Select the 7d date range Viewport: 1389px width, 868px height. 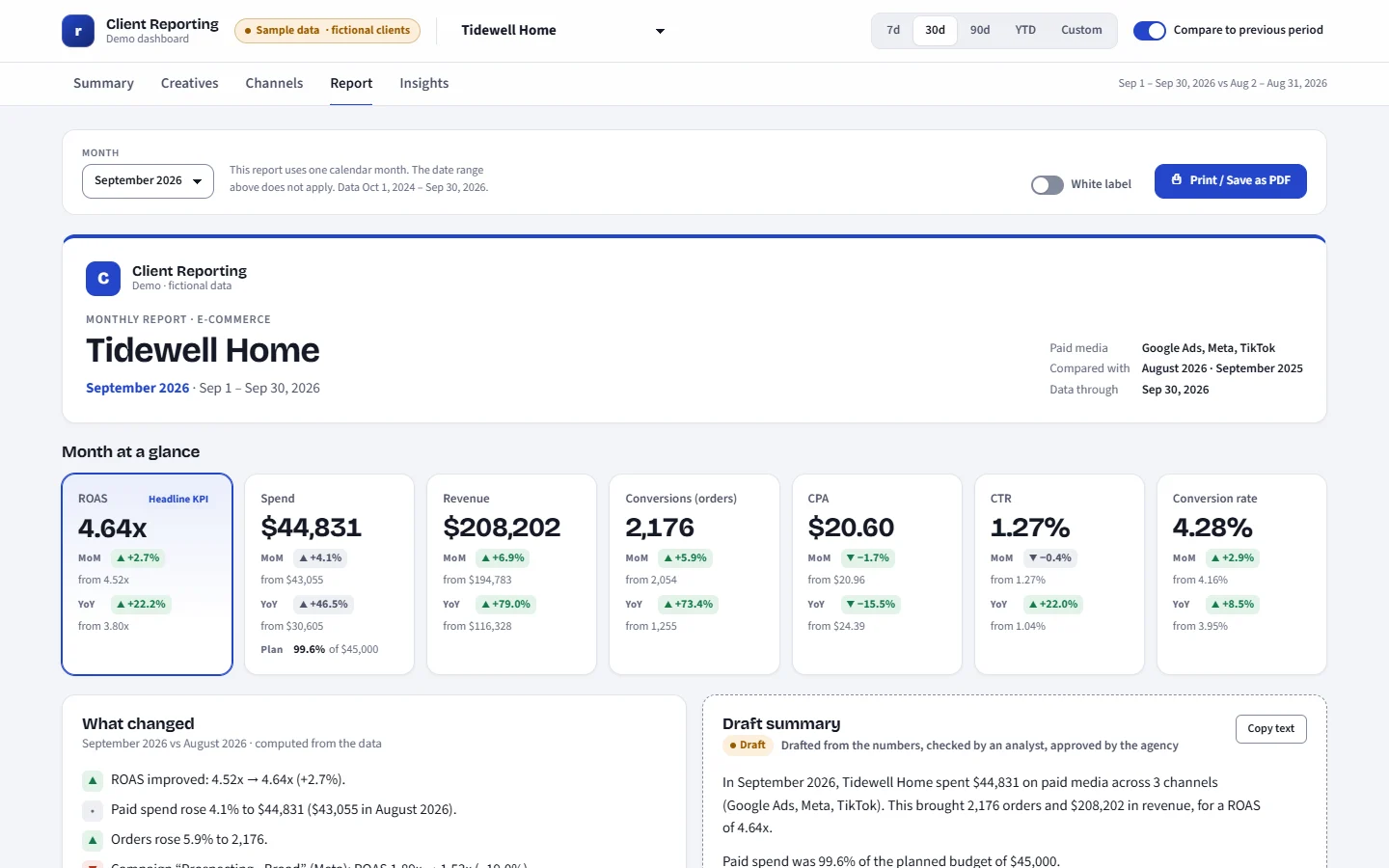pos(893,31)
